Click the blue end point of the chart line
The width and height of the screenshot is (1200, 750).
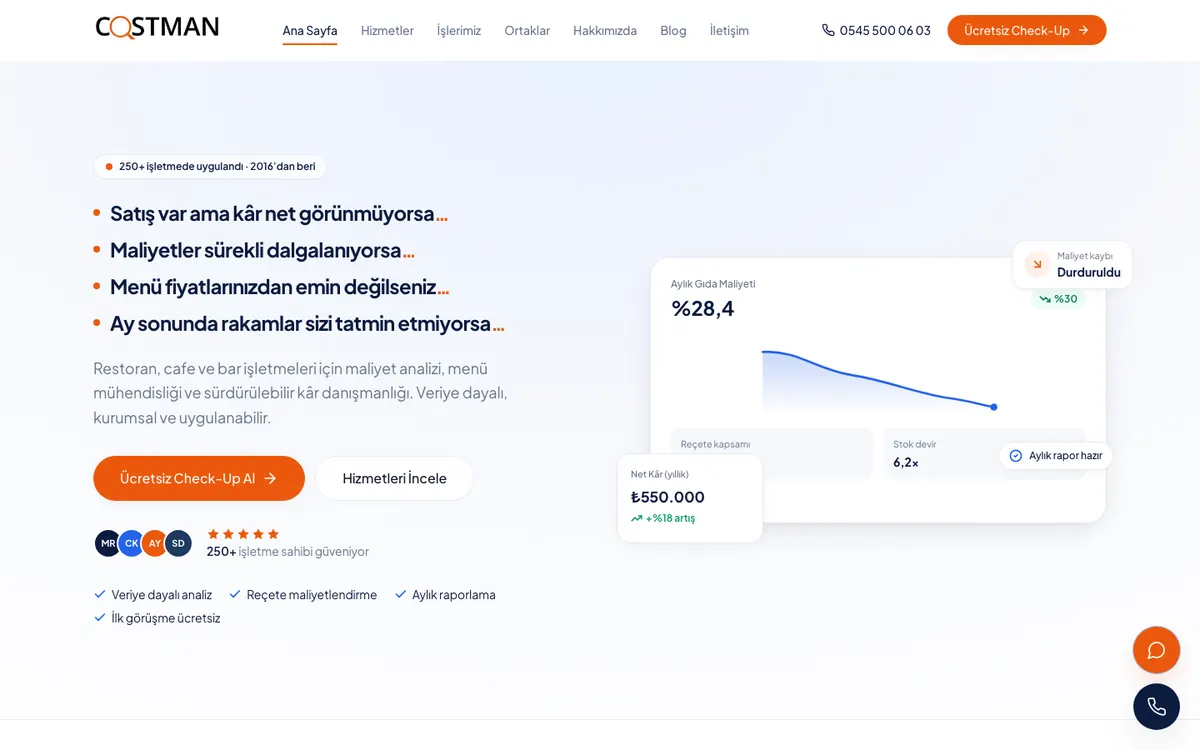pyautogui.click(x=994, y=407)
